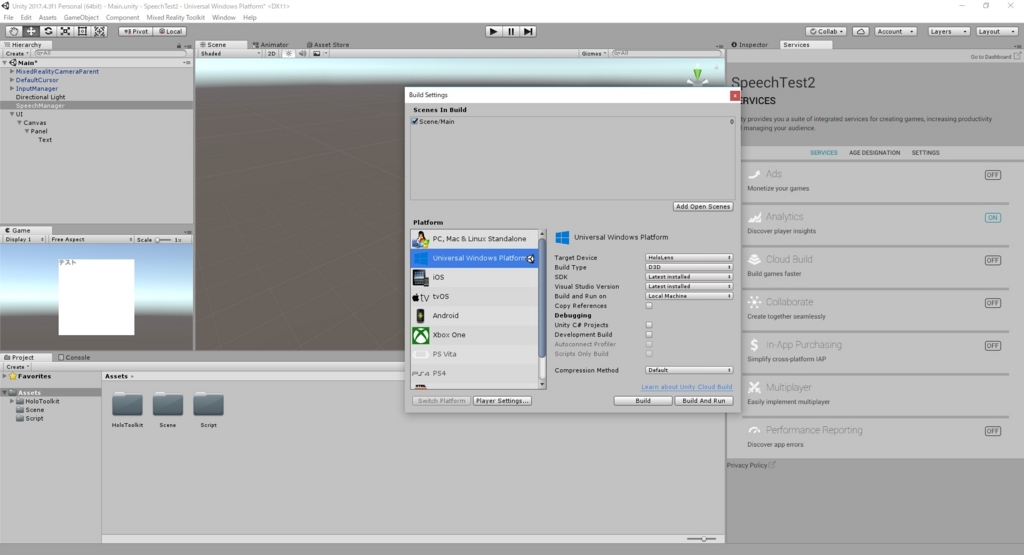Open the Cloud services icon button
Viewport: 1024px width, 555px height.
point(861,31)
